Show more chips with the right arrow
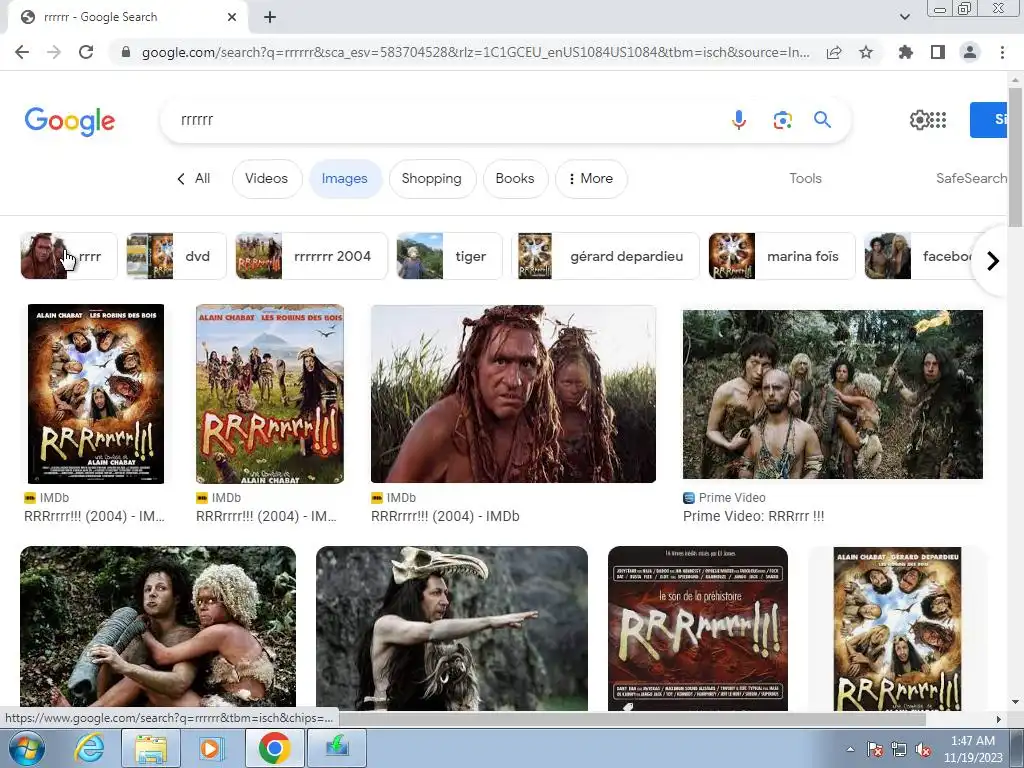 993,261
